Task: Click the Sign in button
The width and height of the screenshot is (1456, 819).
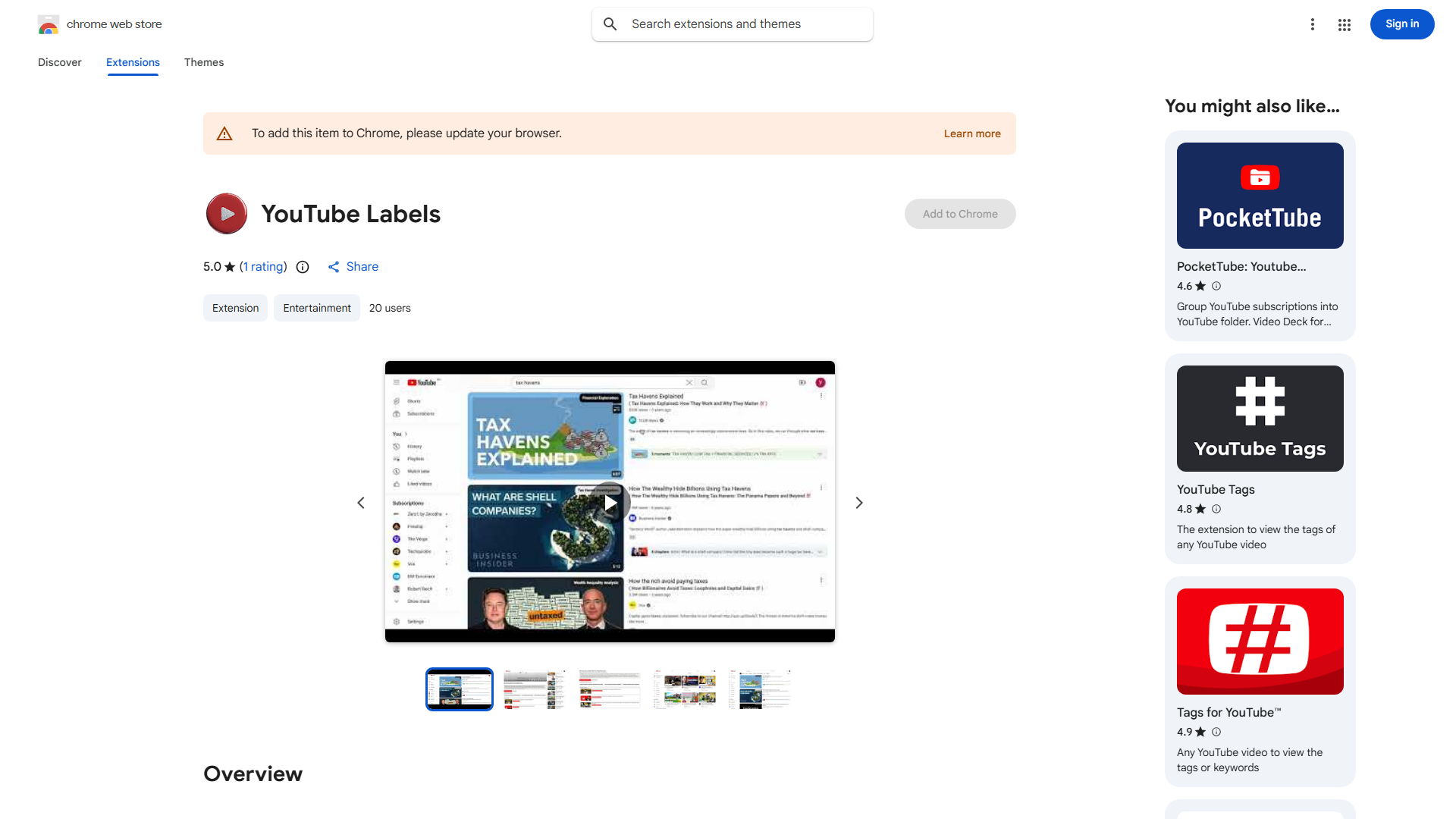Action: pyautogui.click(x=1401, y=24)
